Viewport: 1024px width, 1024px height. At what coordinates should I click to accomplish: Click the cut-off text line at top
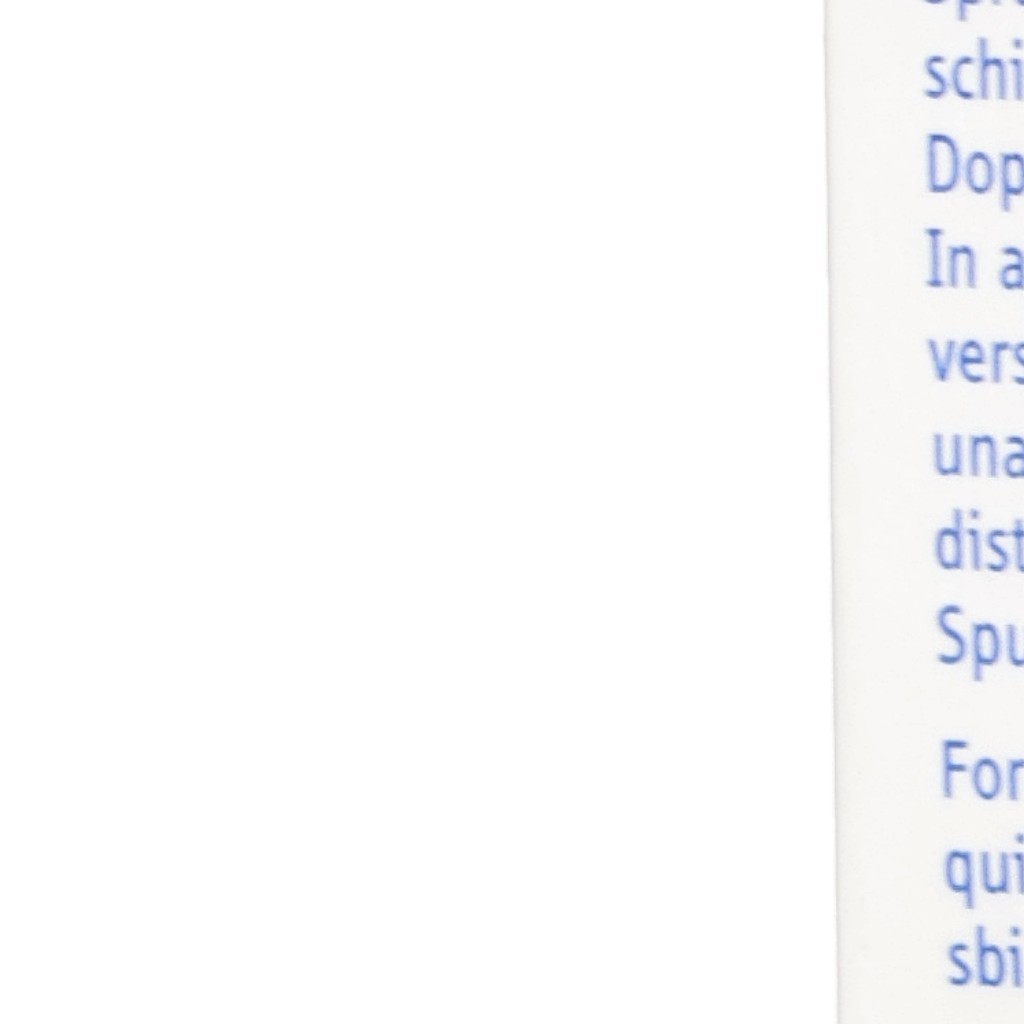click(973, 8)
